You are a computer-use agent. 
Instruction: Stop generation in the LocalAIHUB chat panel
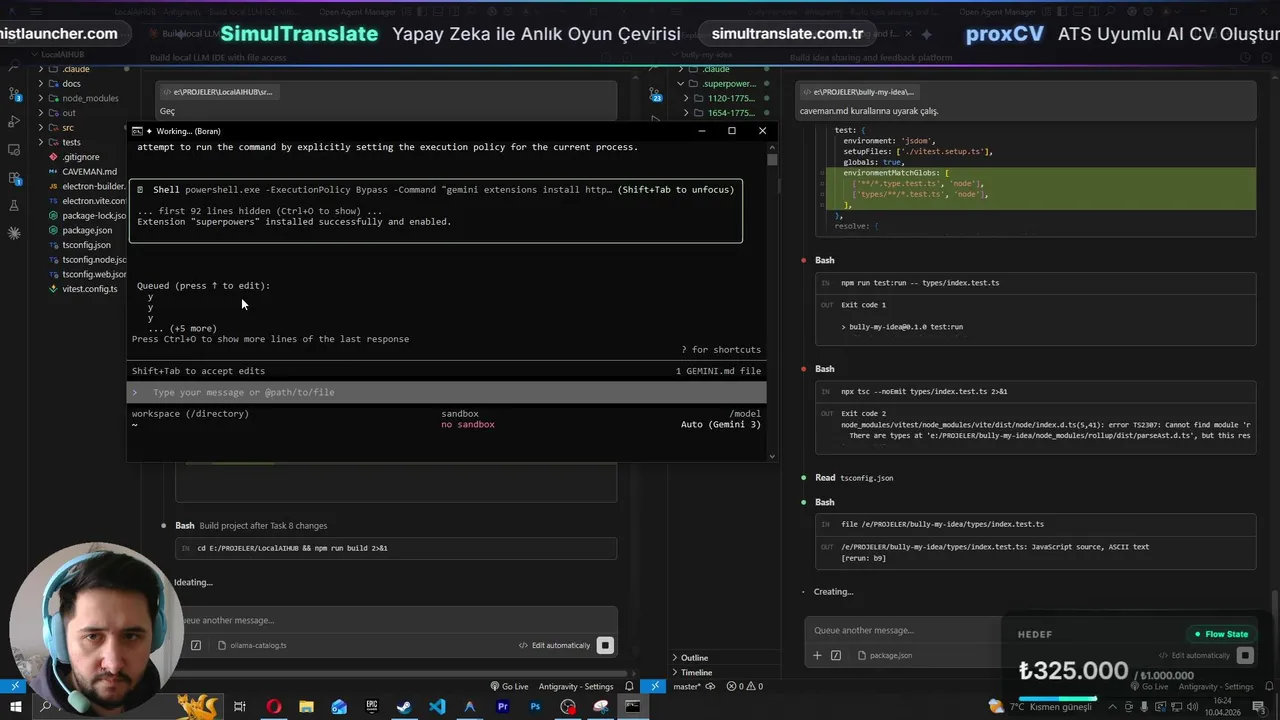point(605,645)
